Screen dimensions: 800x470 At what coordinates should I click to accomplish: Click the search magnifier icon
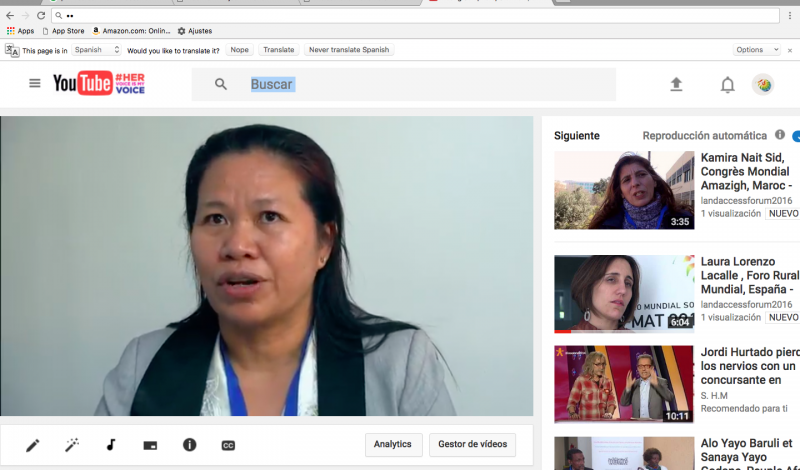pos(221,85)
